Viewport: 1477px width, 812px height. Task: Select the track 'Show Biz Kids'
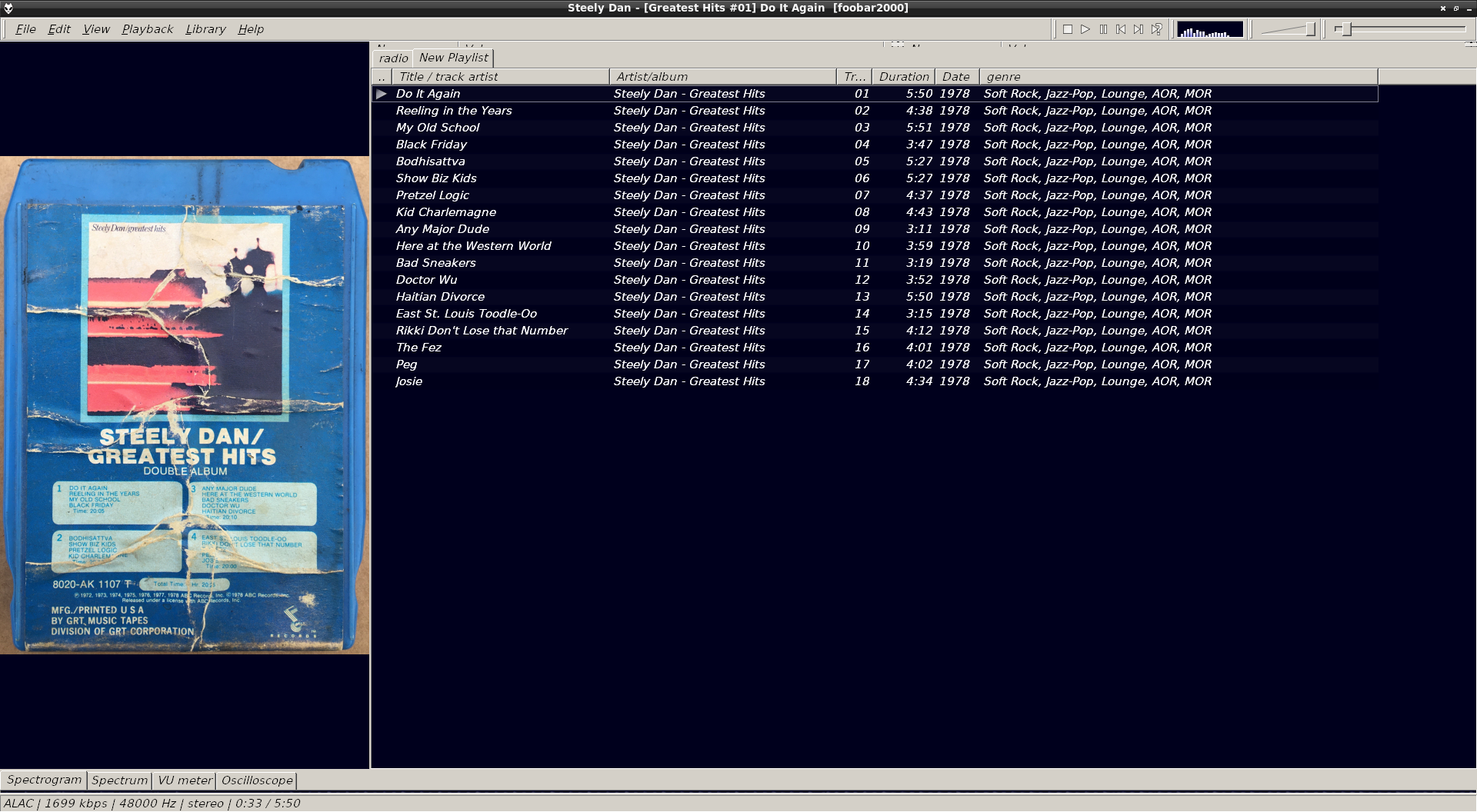click(875, 178)
